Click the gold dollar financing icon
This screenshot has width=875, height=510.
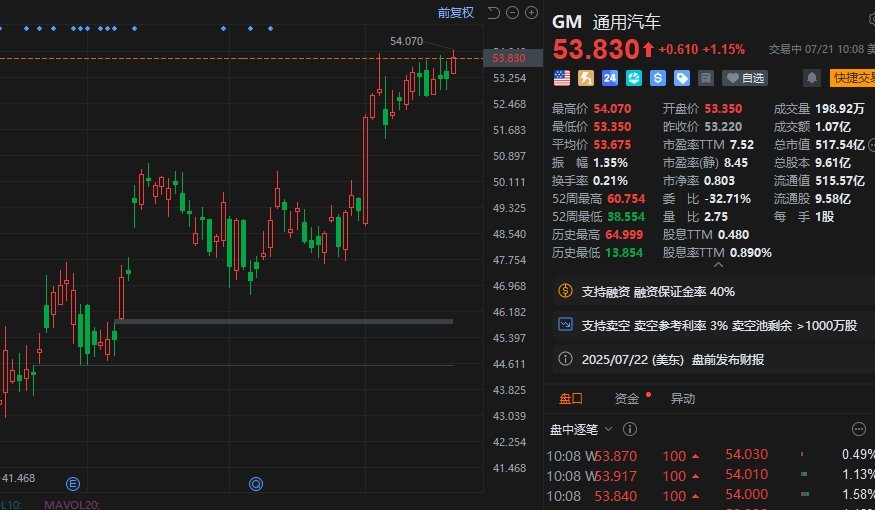pyautogui.click(x=565, y=291)
